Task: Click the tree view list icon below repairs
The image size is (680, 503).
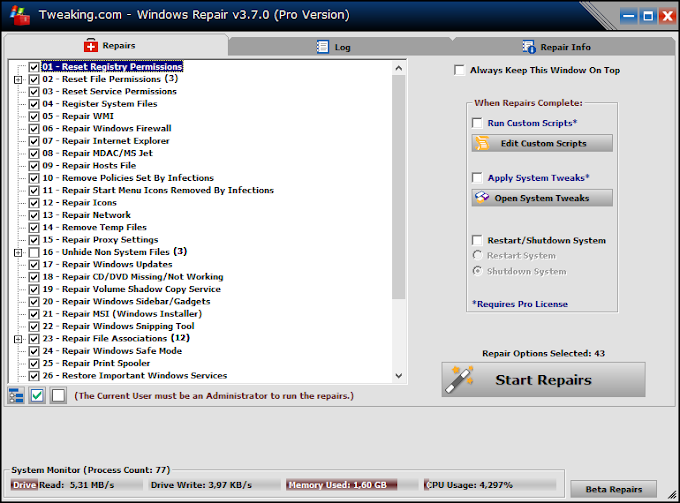Action: [x=16, y=395]
